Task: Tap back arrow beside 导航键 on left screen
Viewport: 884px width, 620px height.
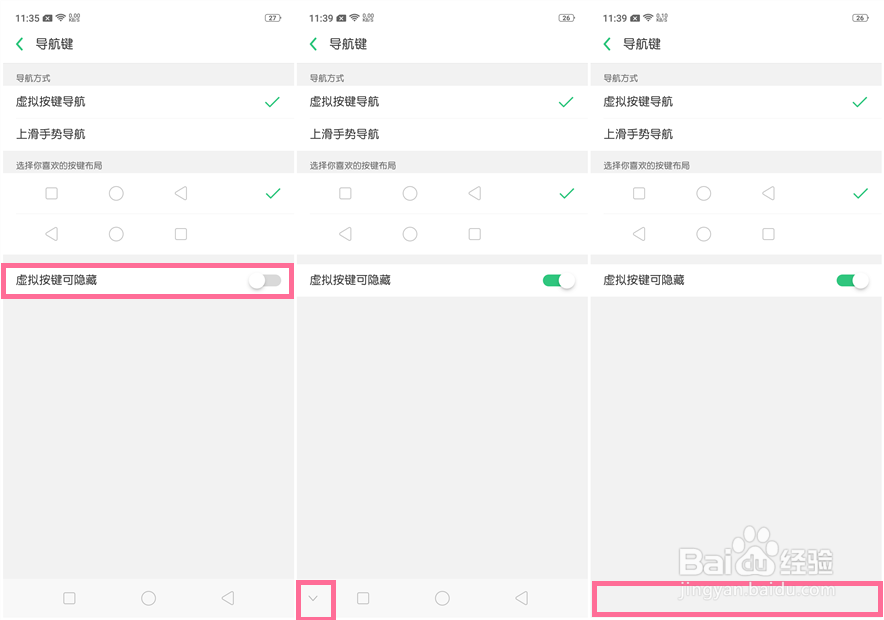Action: (20, 44)
